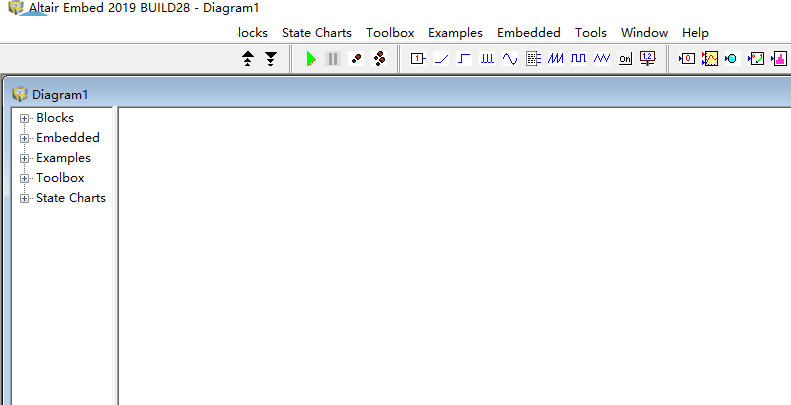This screenshot has width=791, height=405.
Task: Insert a square wave block
Action: pyautogui.click(x=579, y=59)
